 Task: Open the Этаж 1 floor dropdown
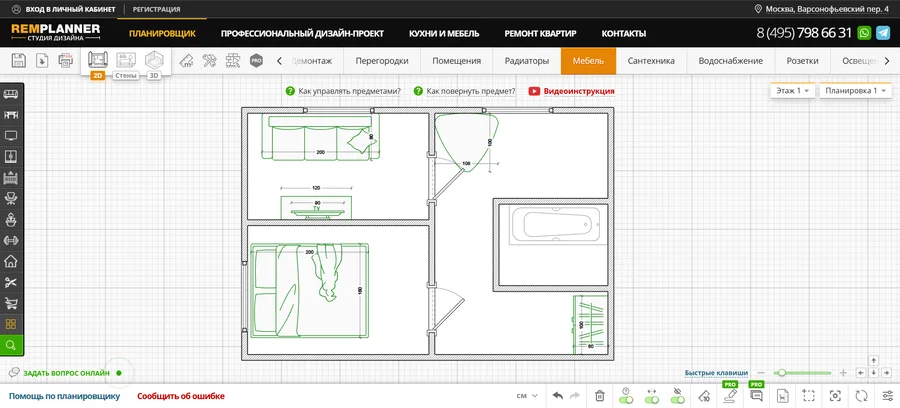coord(790,91)
